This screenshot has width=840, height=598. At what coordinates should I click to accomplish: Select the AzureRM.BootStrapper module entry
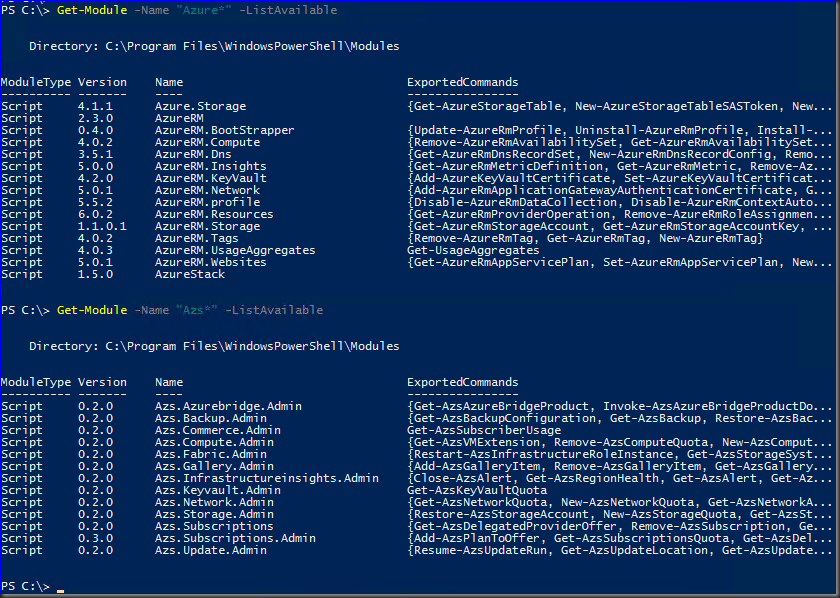(x=224, y=130)
